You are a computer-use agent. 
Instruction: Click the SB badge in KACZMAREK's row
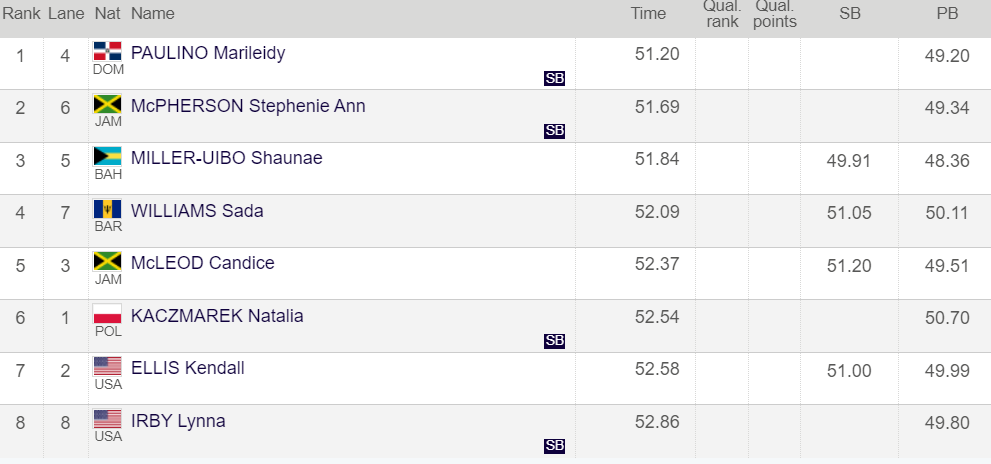554,341
